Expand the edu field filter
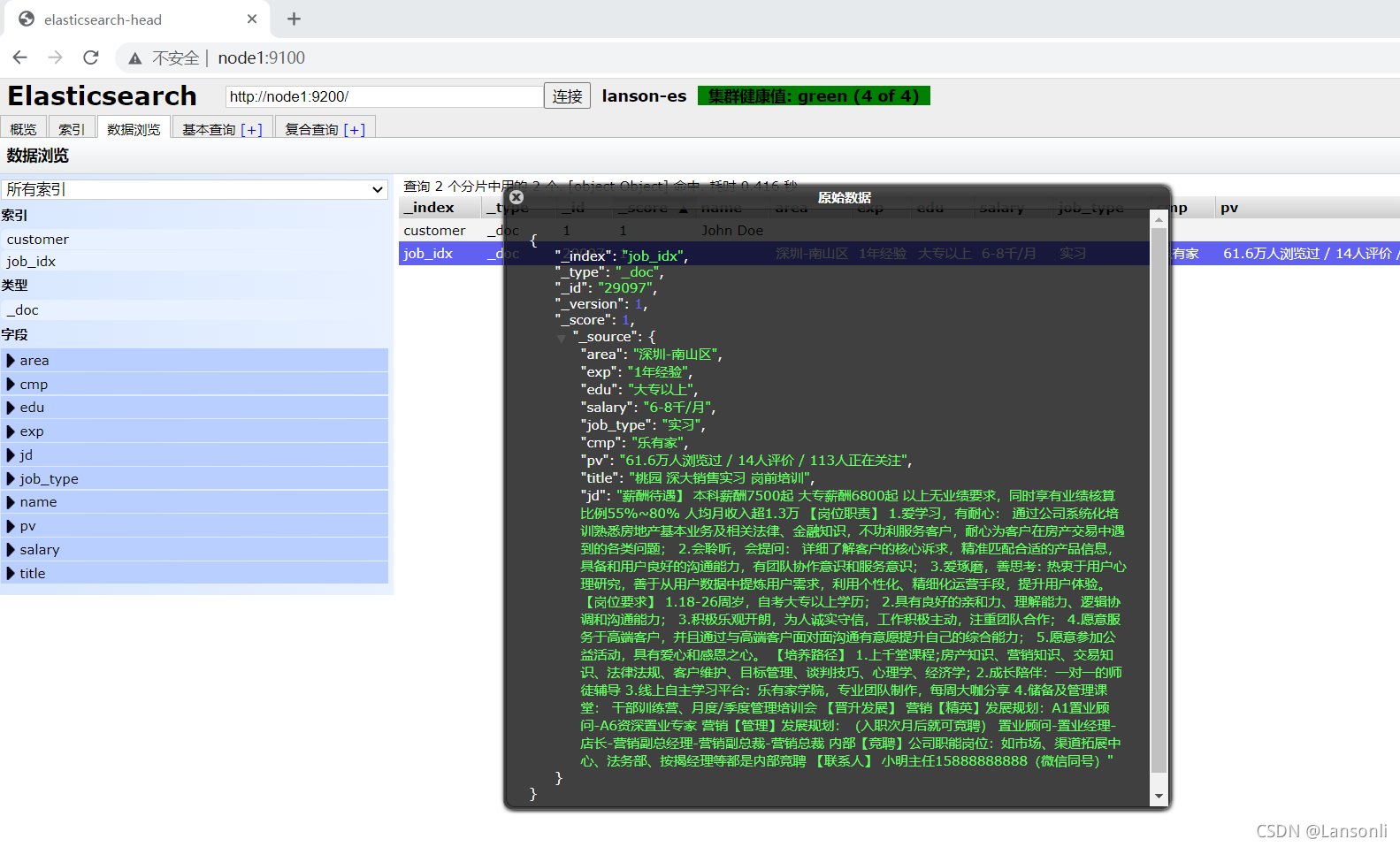This screenshot has width=1400, height=847. (11, 408)
